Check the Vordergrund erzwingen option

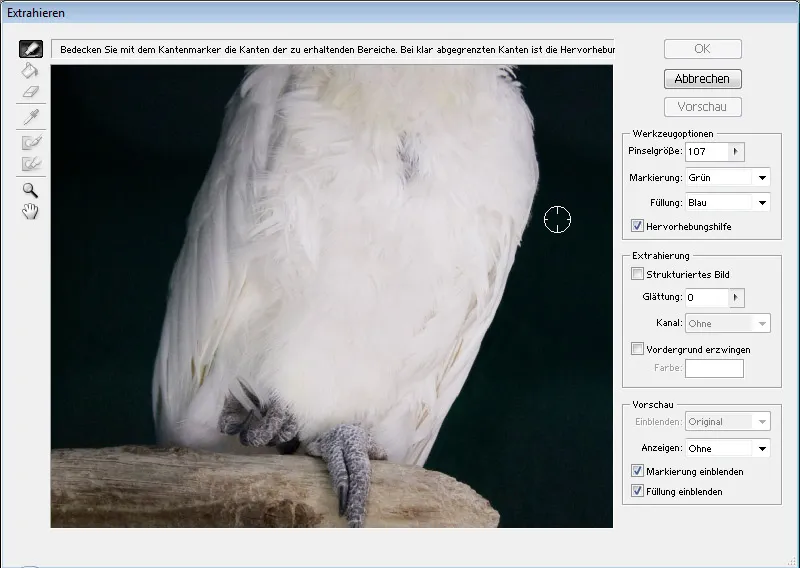tap(638, 350)
